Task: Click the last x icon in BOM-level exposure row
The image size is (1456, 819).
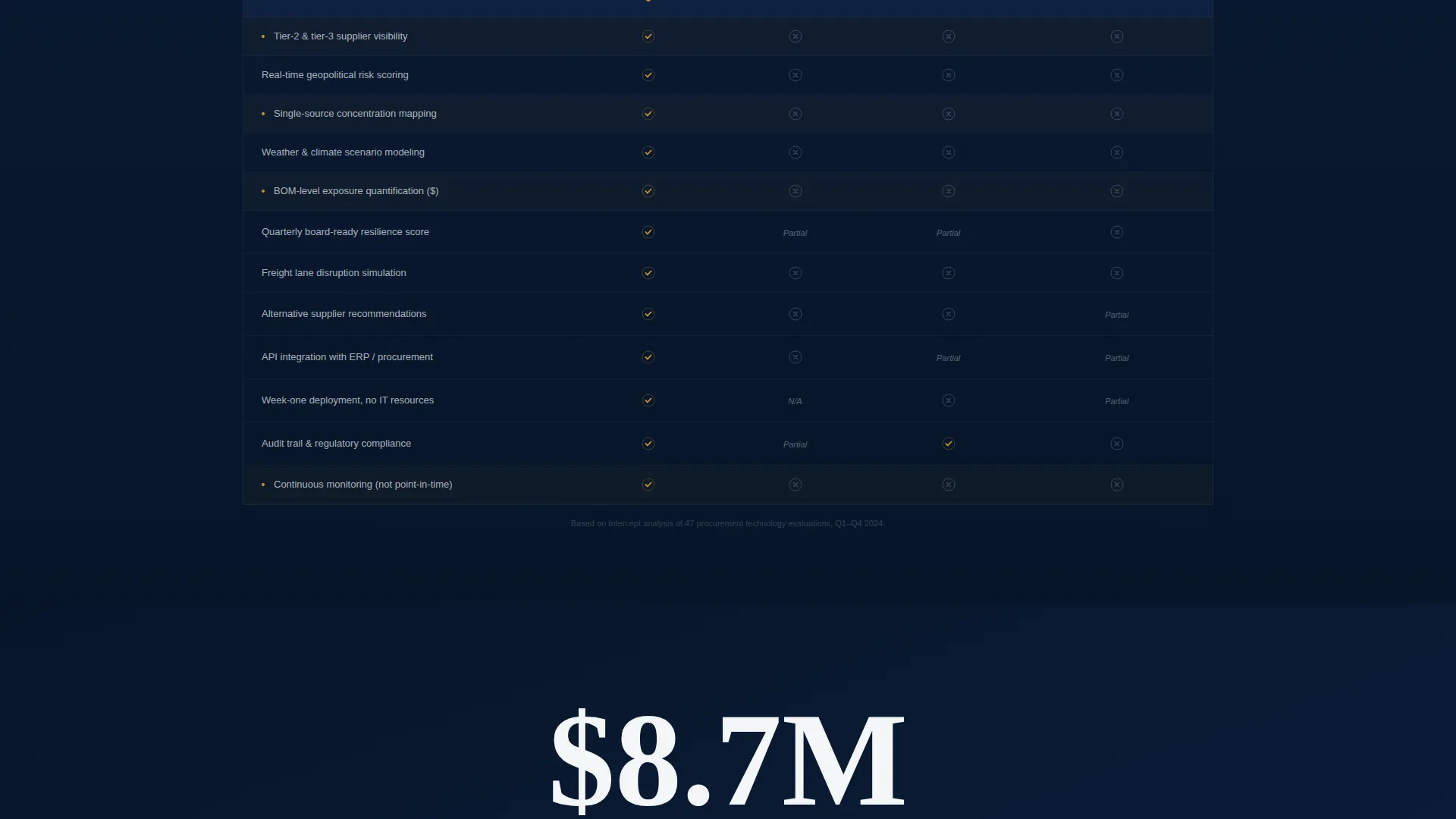Action: pos(1117,191)
